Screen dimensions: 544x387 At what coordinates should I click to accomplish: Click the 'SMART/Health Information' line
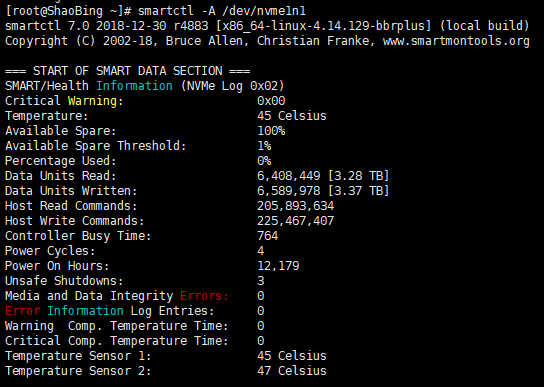click(x=88, y=86)
